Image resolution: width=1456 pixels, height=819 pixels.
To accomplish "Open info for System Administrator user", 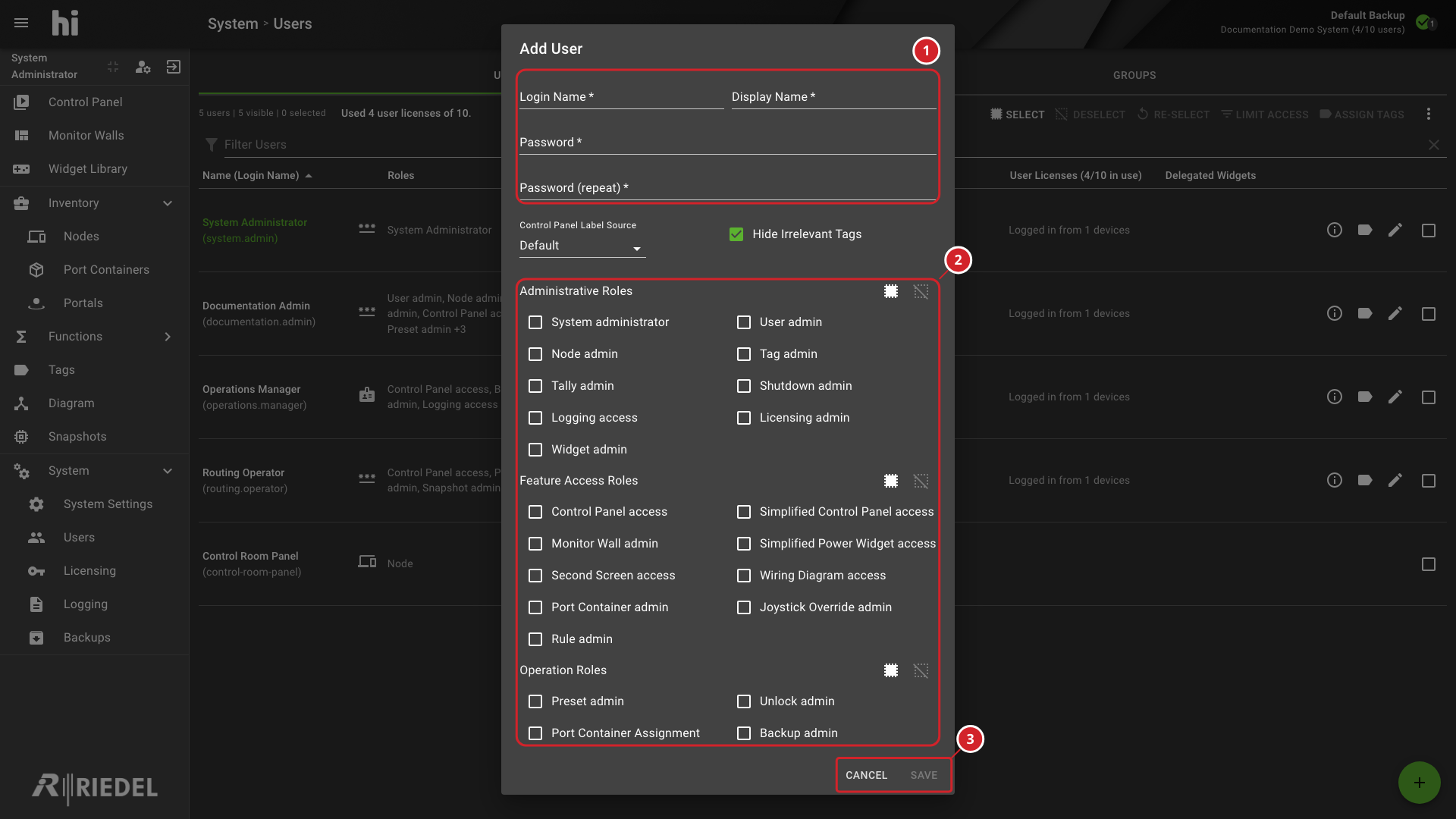I will tap(1335, 230).
